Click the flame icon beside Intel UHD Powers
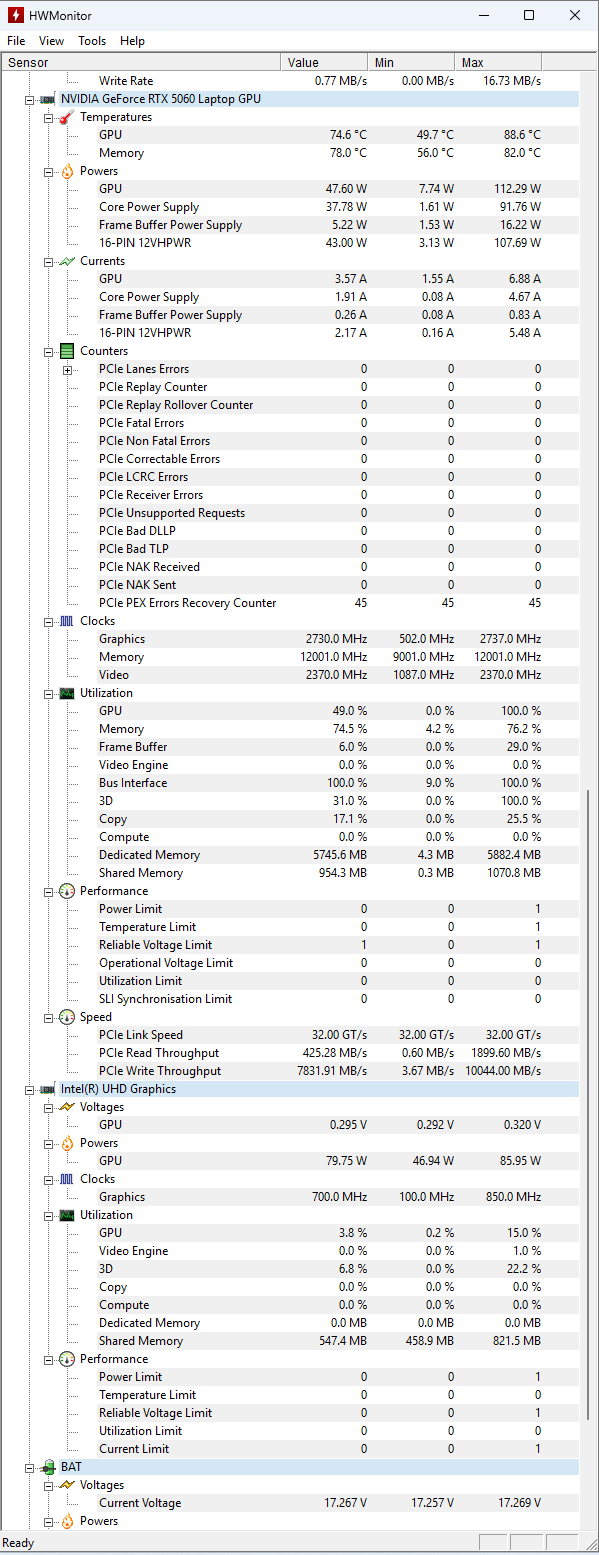This screenshot has height=1555, width=599. (66, 1143)
